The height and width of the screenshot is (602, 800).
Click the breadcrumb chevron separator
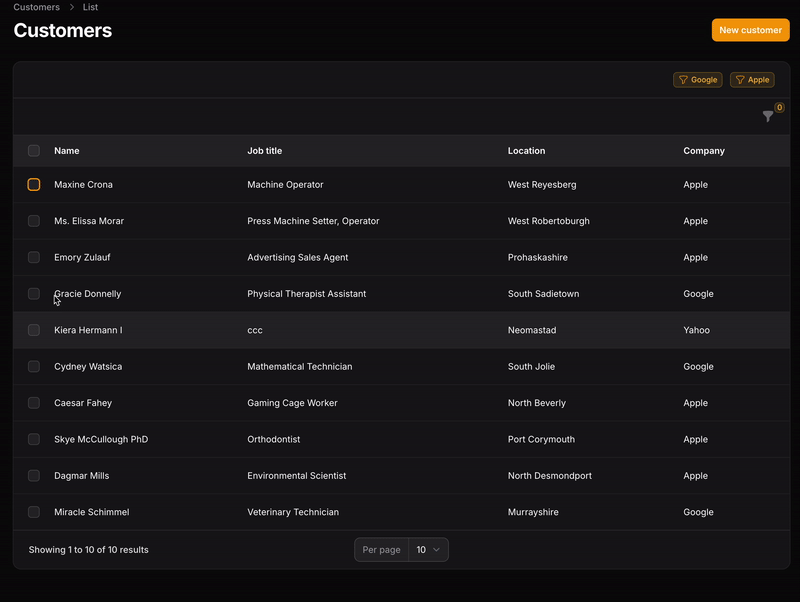coord(72,7)
